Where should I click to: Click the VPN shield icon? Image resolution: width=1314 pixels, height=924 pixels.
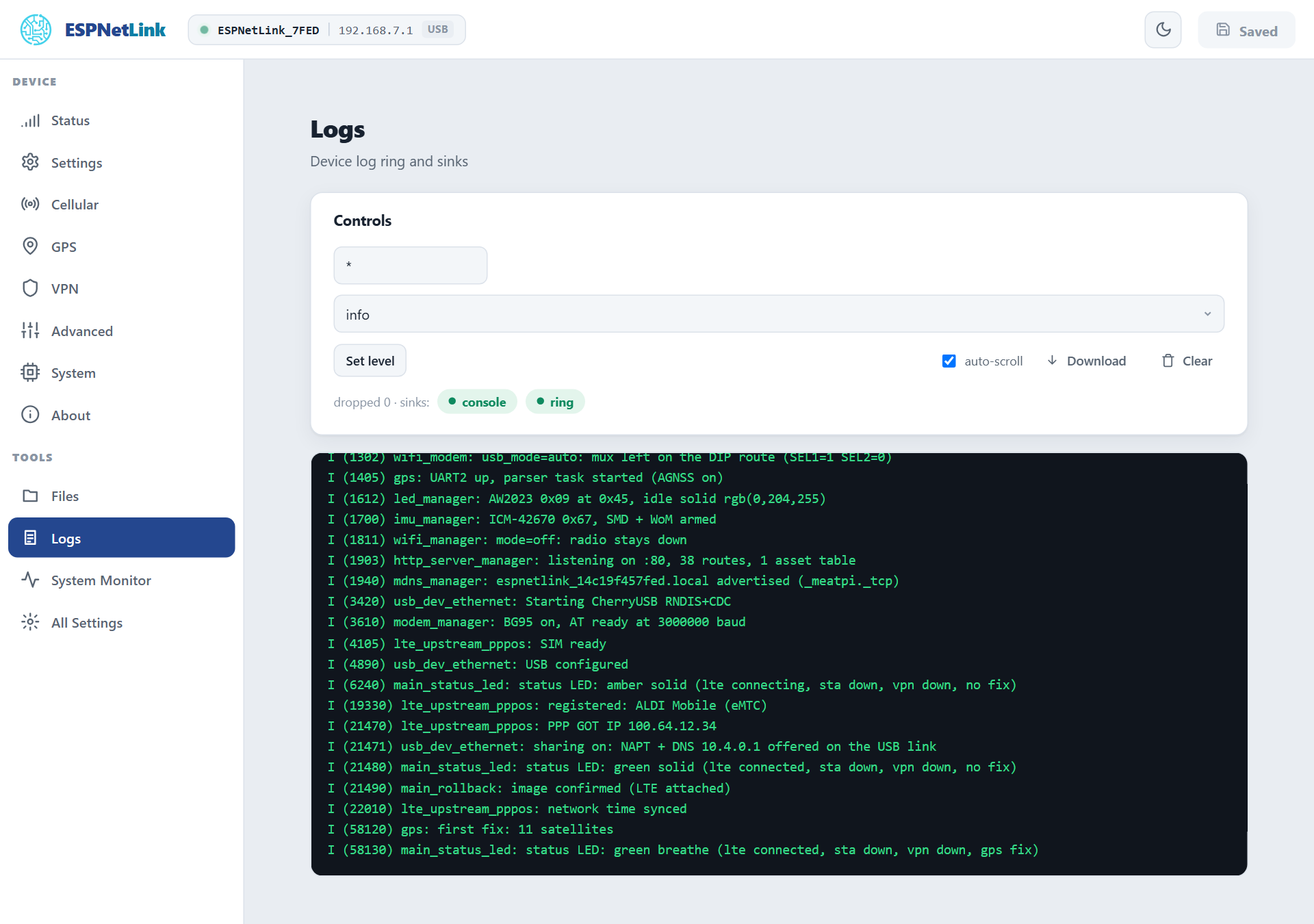click(30, 288)
